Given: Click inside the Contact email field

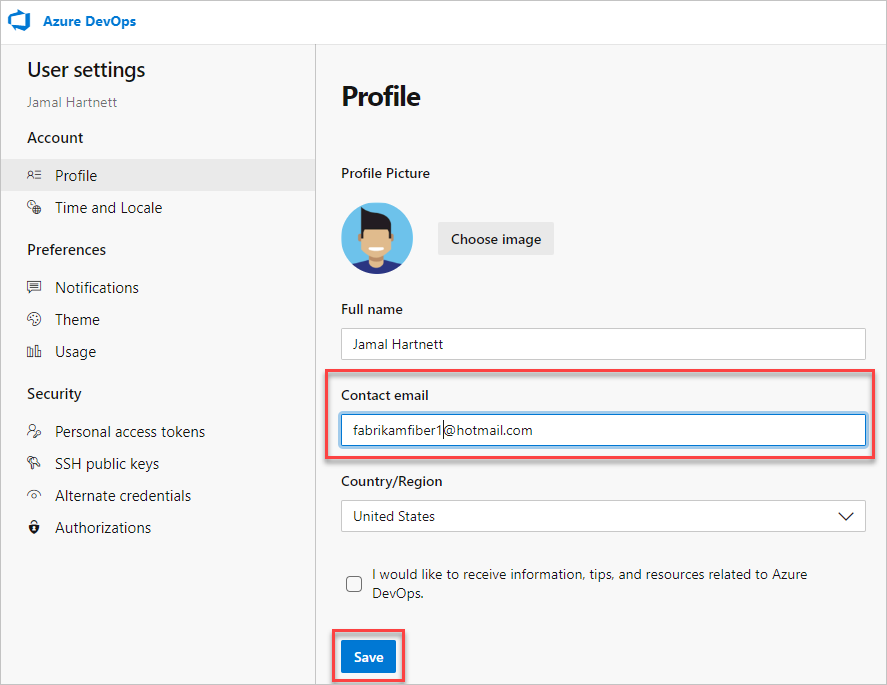Looking at the screenshot, I should click(x=602, y=430).
